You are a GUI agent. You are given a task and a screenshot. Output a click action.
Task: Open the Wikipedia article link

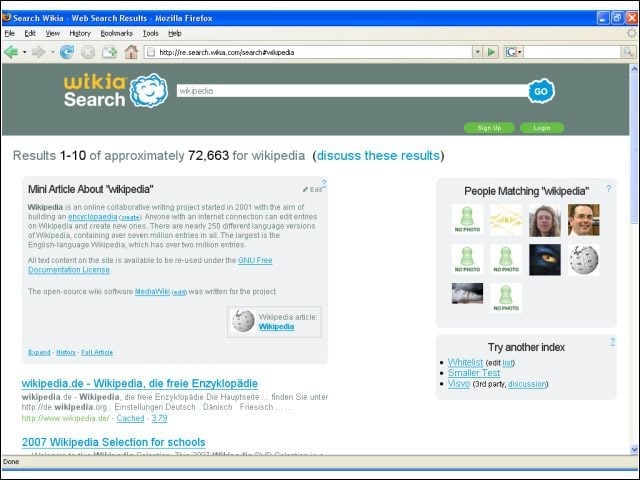pyautogui.click(x=276, y=327)
